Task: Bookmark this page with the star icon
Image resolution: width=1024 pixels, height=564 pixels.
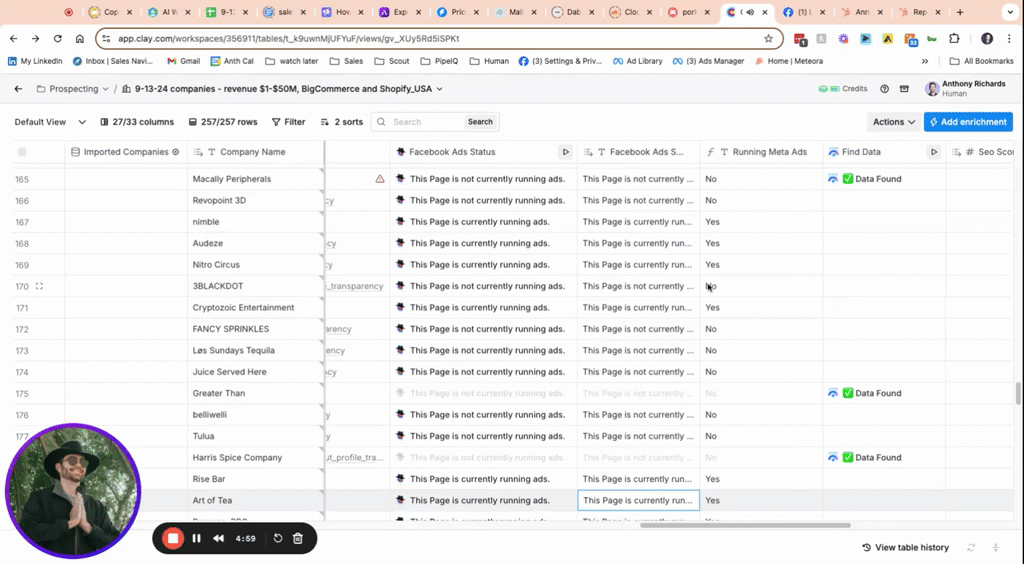Action: [768, 39]
